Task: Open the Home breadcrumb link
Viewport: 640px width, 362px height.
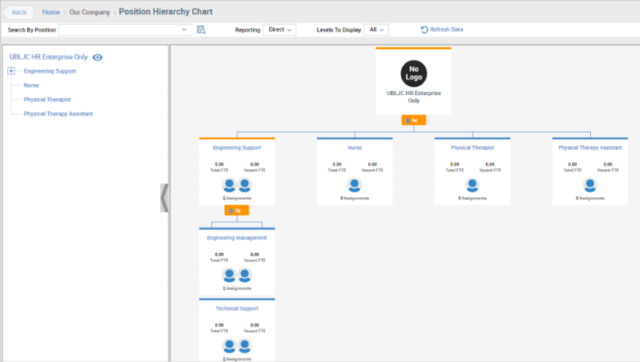Action: [51, 12]
